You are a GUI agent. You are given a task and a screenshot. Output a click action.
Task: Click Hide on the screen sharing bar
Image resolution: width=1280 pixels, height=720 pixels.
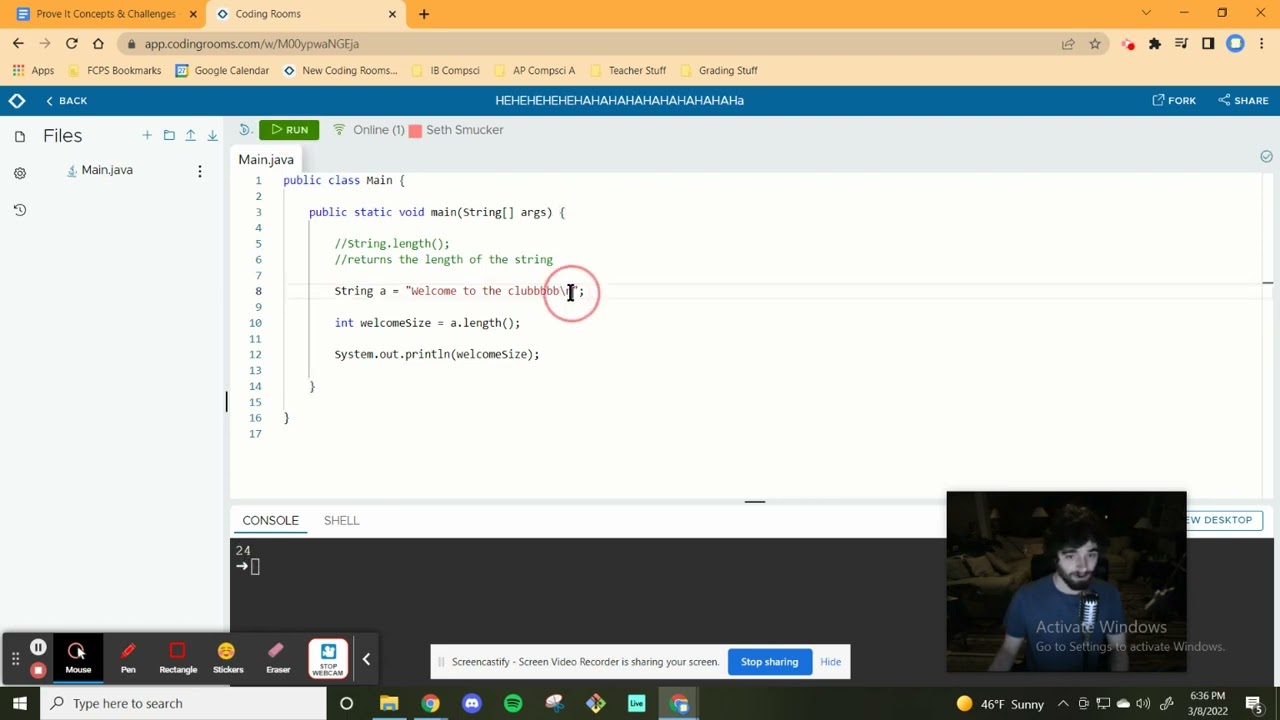830,662
